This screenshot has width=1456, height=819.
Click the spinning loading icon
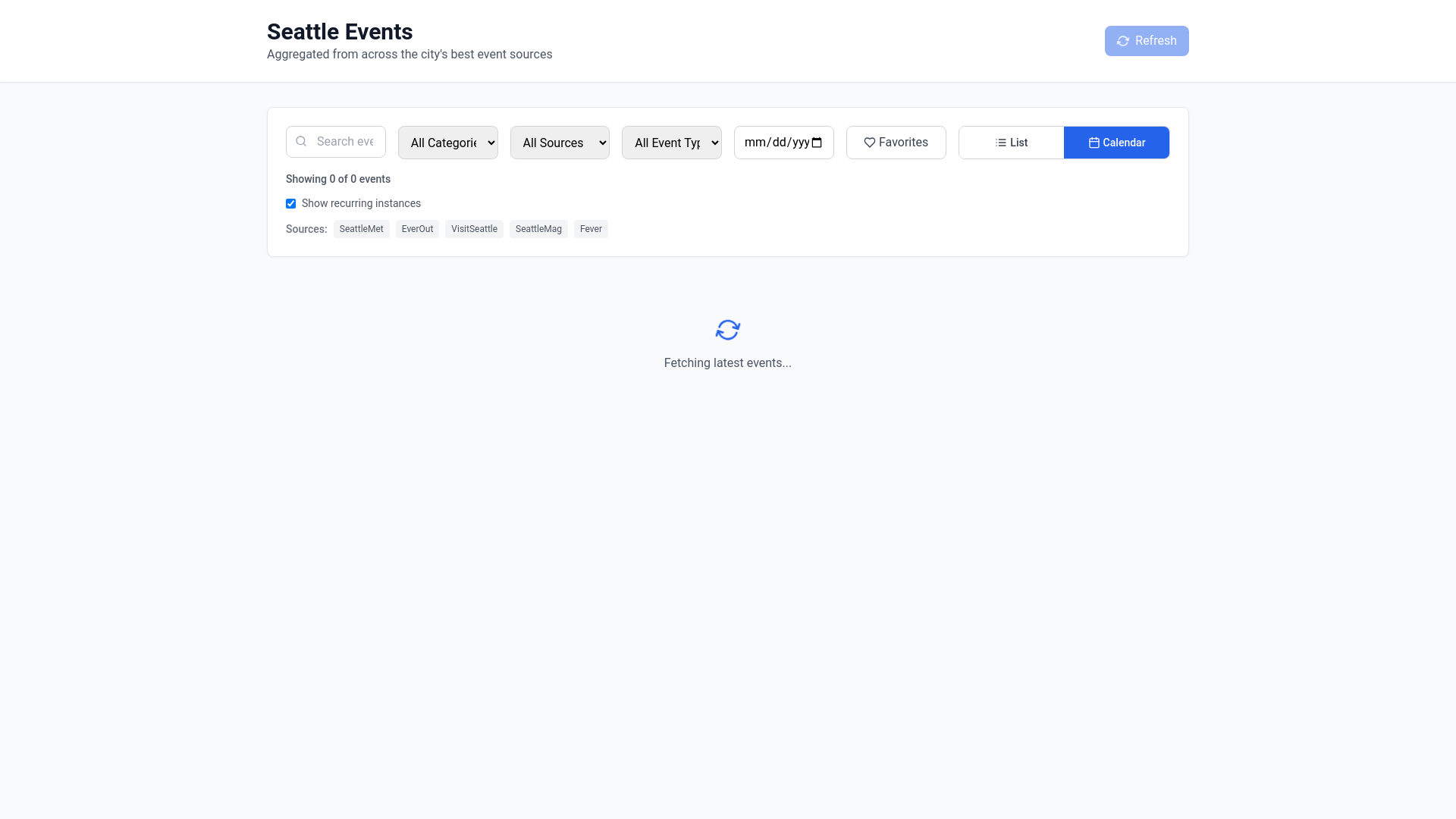point(727,330)
